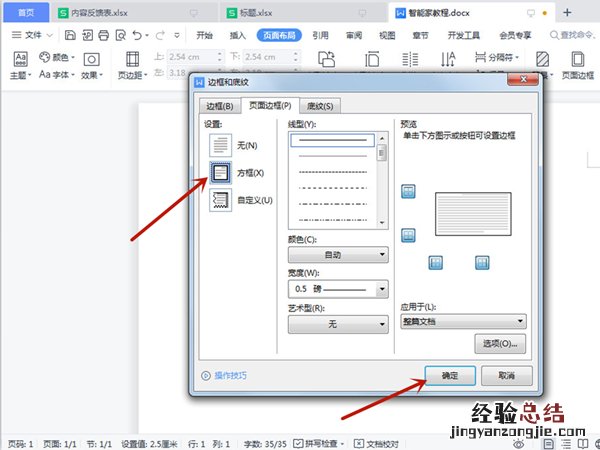Click the 页面边框 page border ribbon icon
Screen dimensions: 600x450
coord(577,62)
